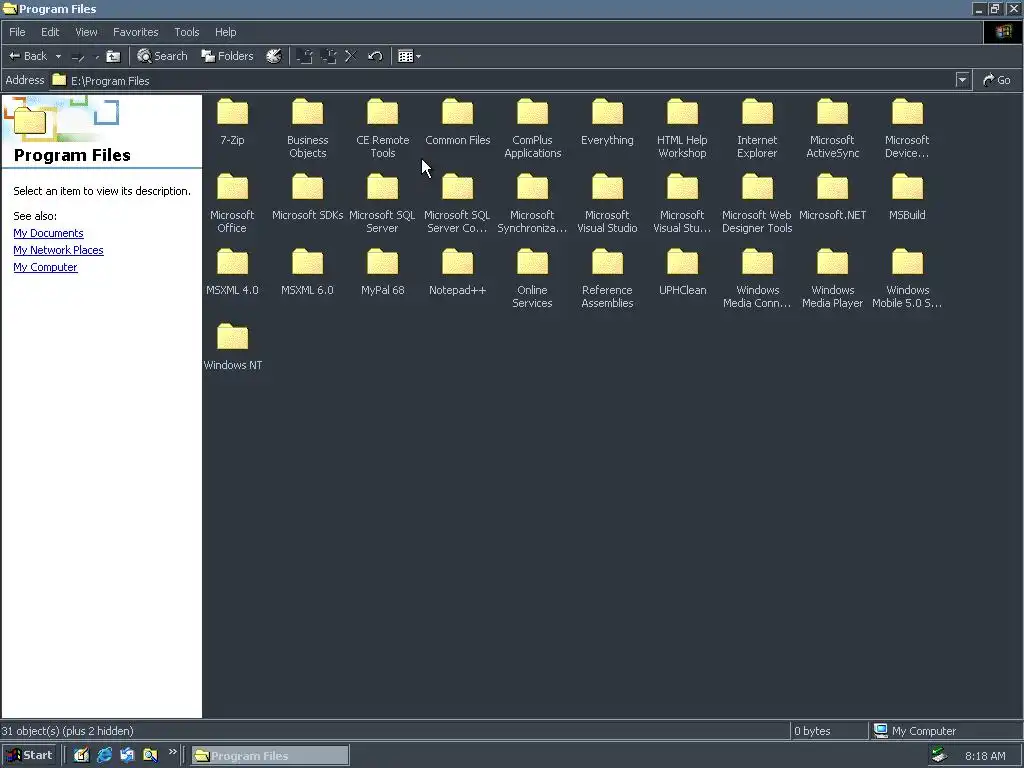
Task: Open the Help menu
Action: pyautogui.click(x=225, y=32)
